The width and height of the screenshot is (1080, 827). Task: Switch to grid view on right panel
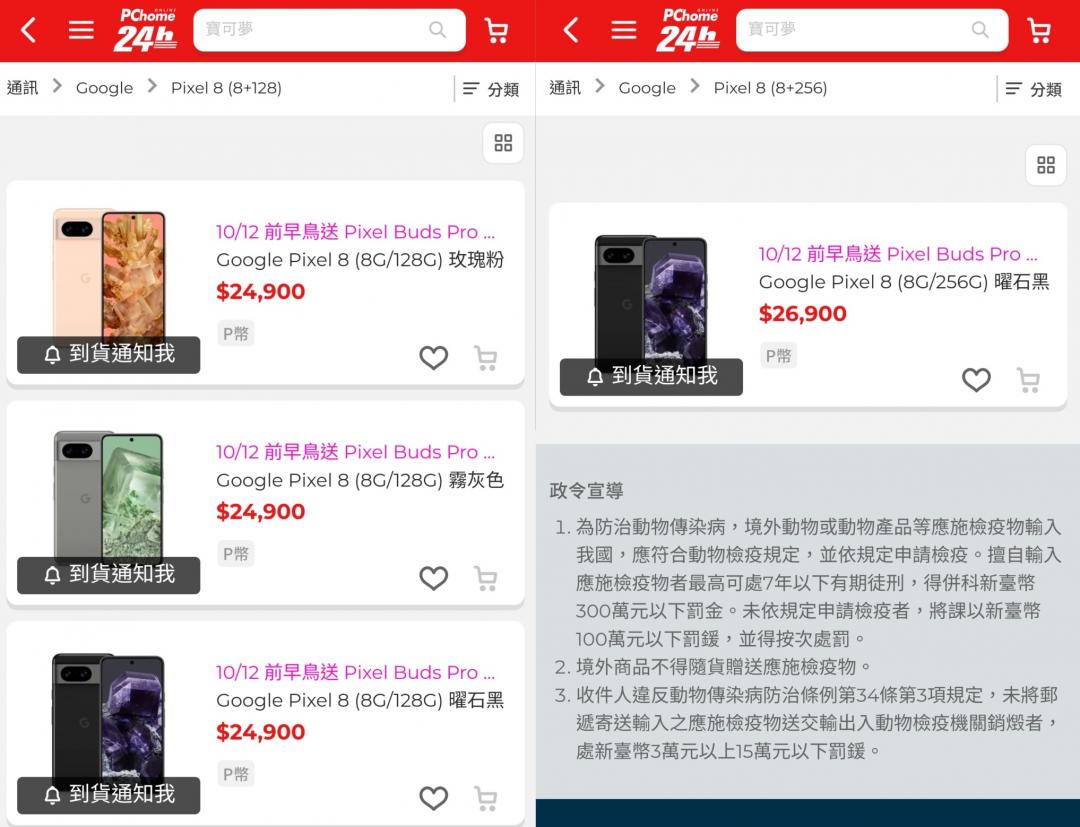1046,165
